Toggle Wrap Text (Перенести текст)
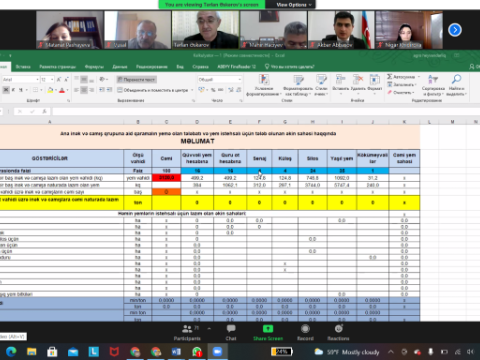This screenshot has width=480, height=360. pos(136,79)
